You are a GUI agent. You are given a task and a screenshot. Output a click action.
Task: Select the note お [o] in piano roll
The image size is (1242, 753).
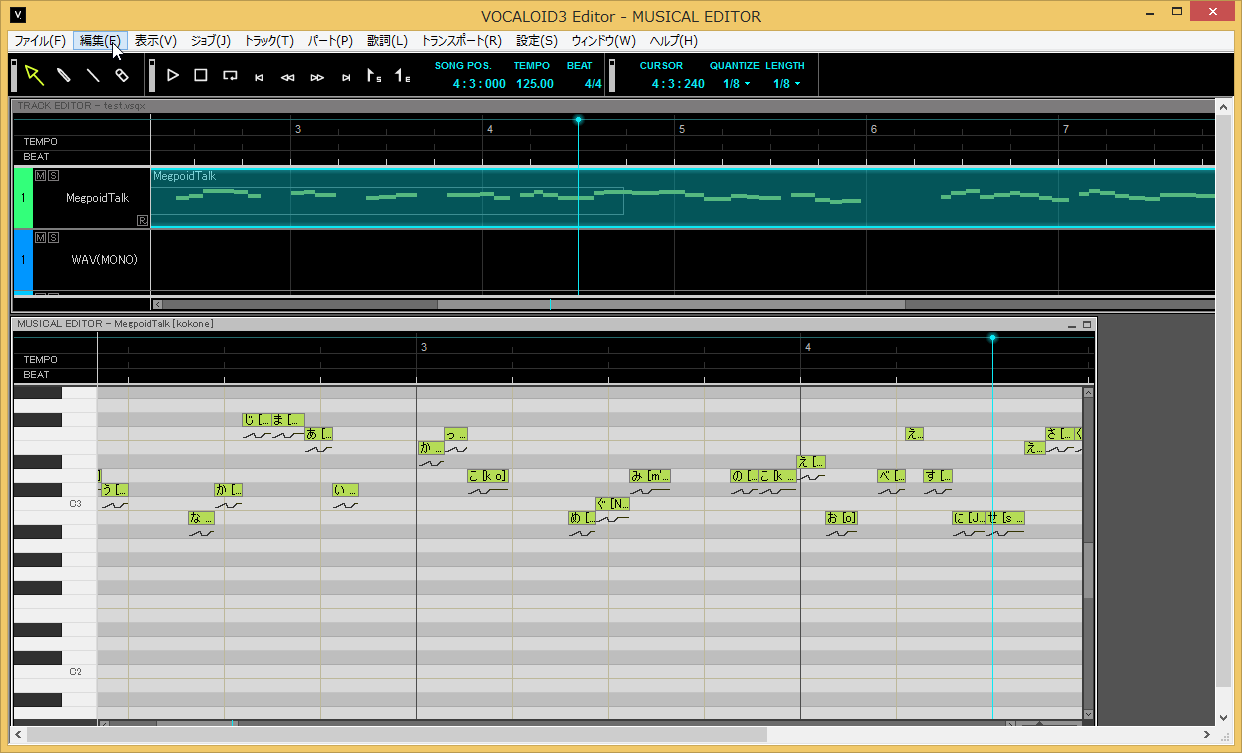(x=842, y=517)
